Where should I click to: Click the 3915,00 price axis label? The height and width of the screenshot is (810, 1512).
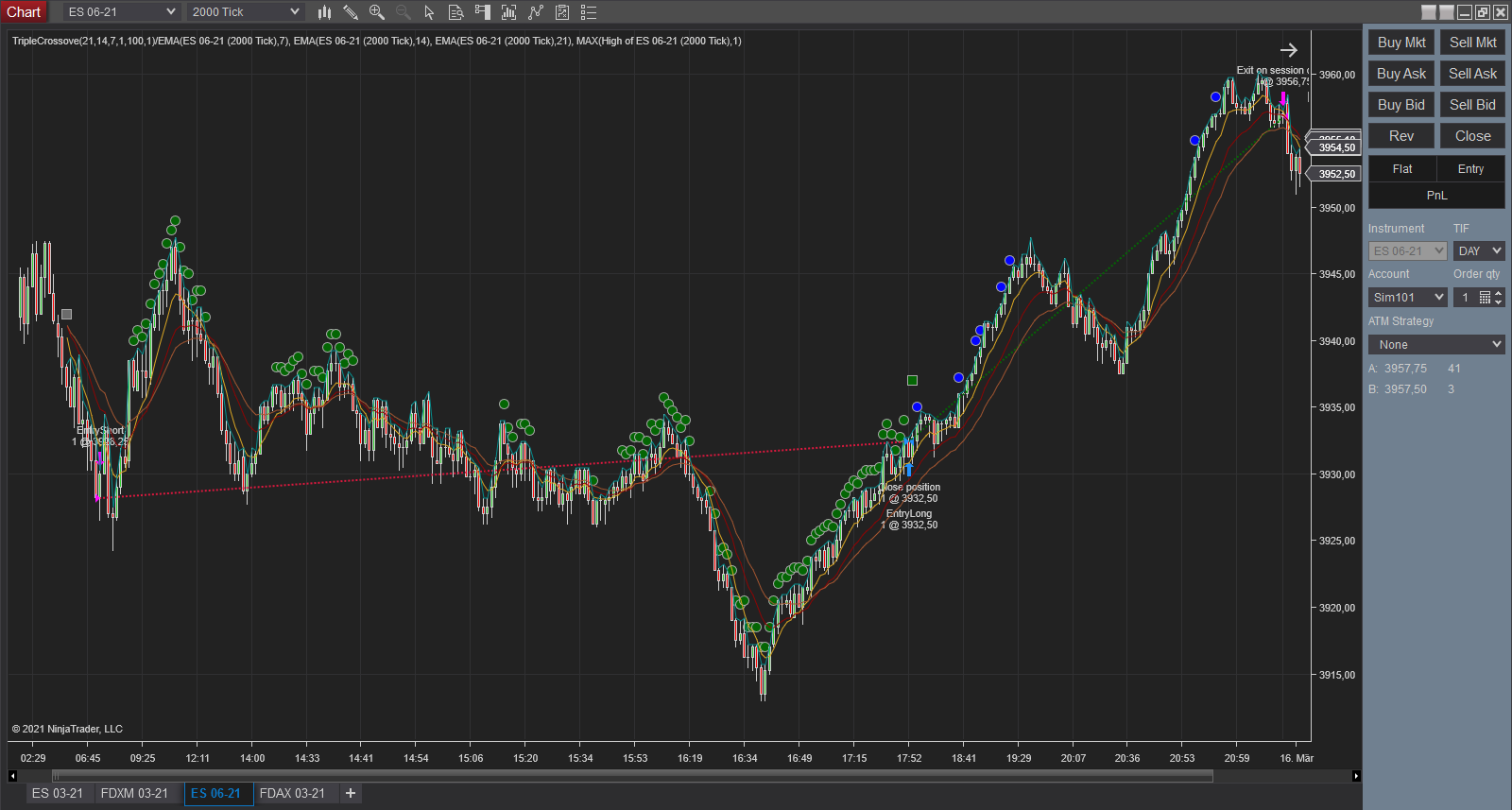tap(1337, 675)
